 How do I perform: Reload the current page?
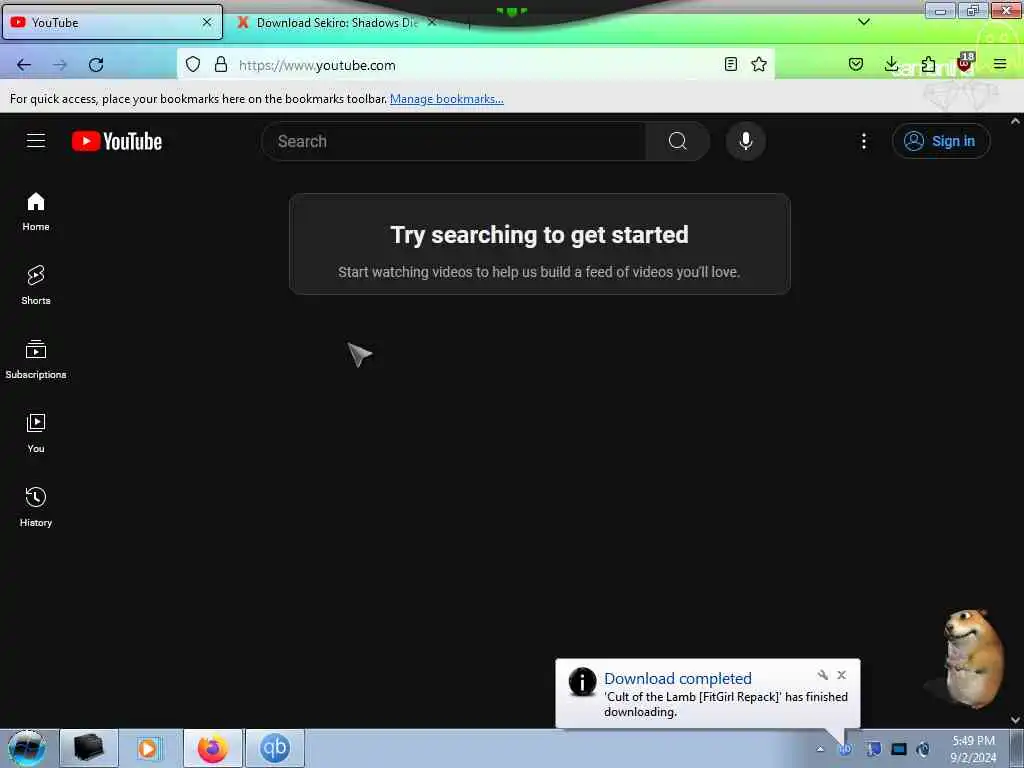pyautogui.click(x=96, y=65)
